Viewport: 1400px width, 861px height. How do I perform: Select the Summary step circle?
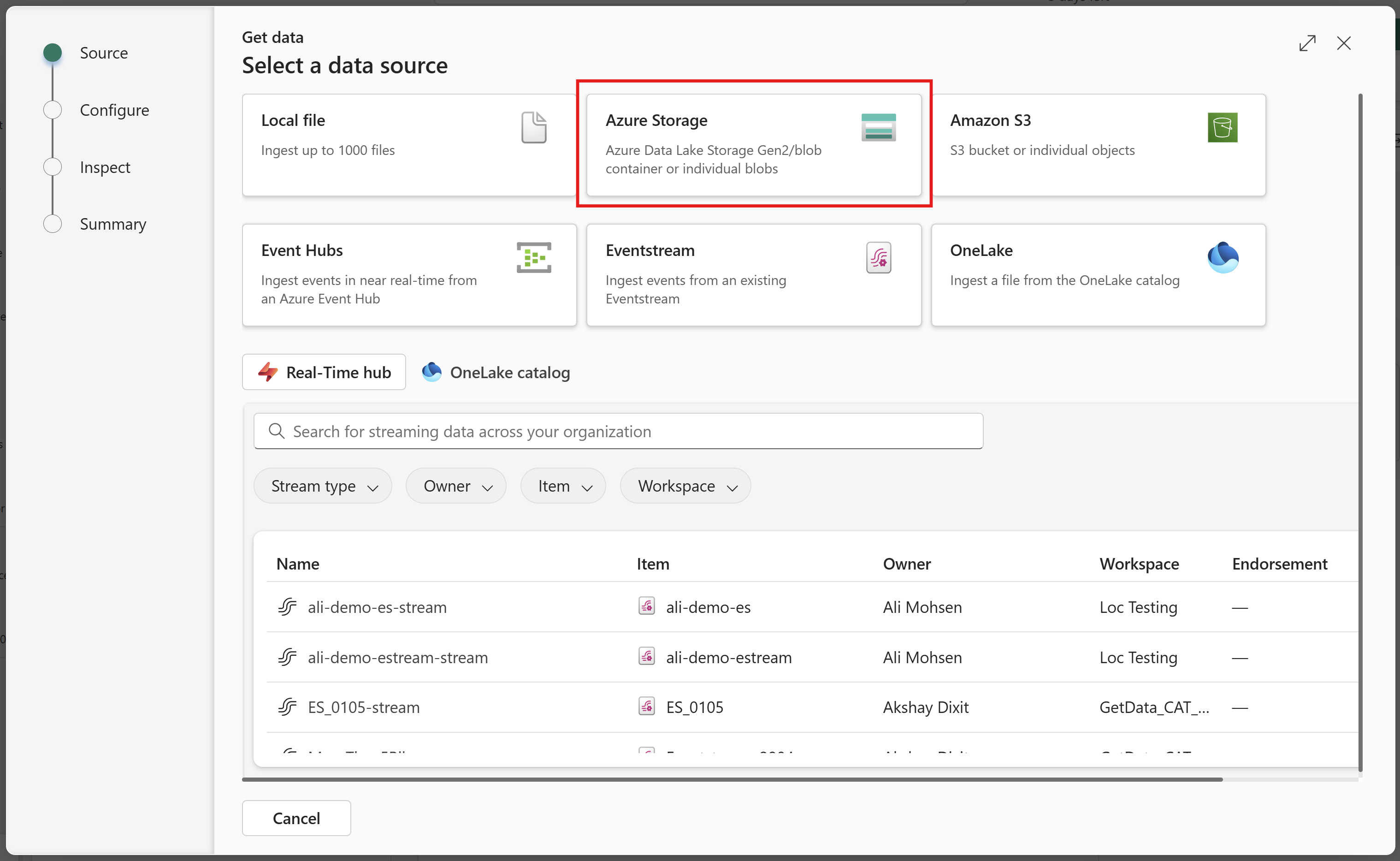(53, 224)
